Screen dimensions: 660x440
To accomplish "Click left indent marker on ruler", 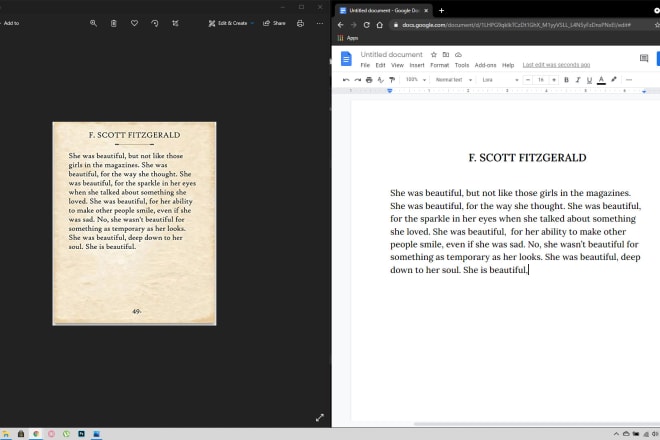I will tap(390, 91).
